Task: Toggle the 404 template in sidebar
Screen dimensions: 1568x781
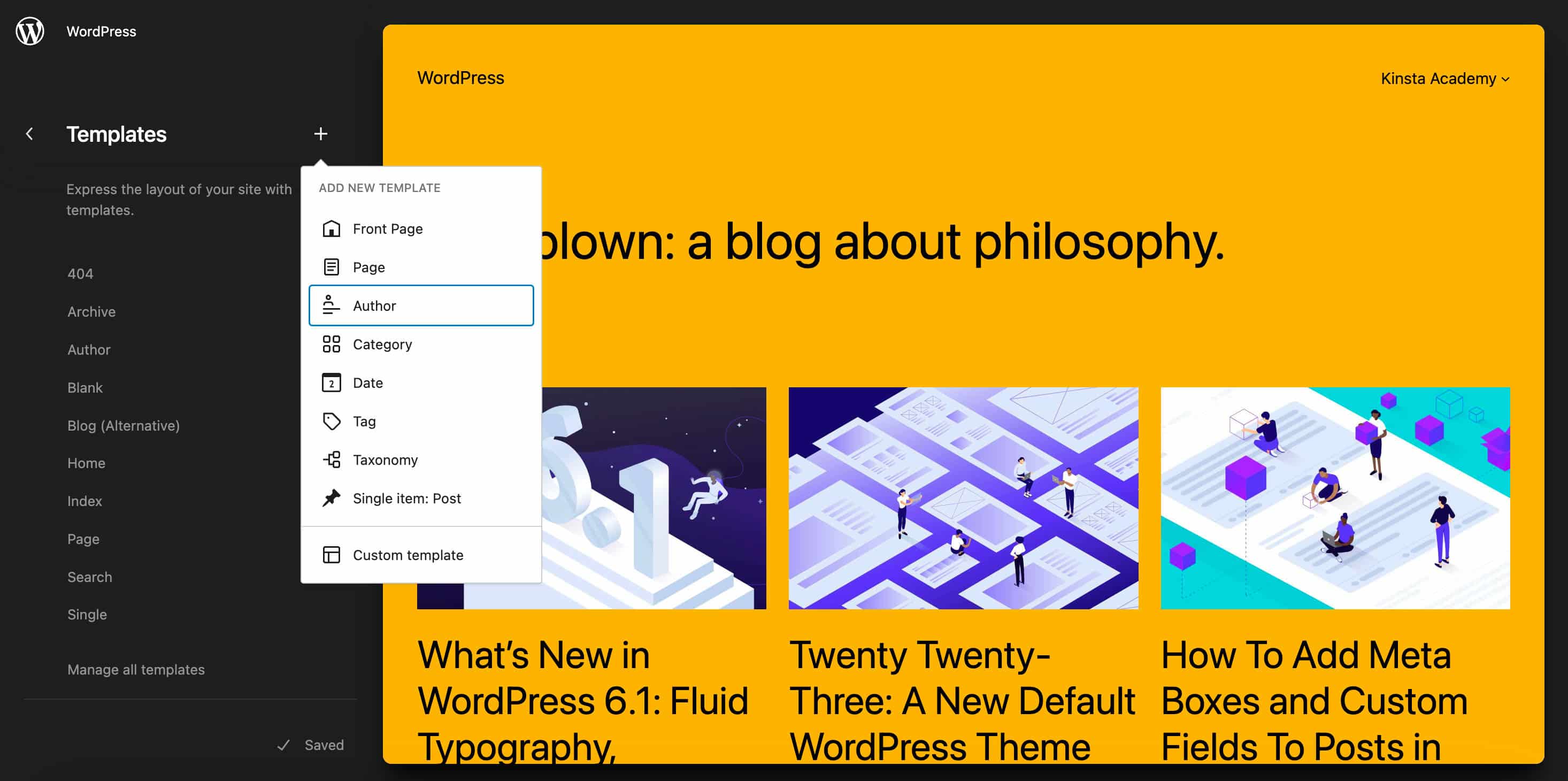Action: pos(80,273)
